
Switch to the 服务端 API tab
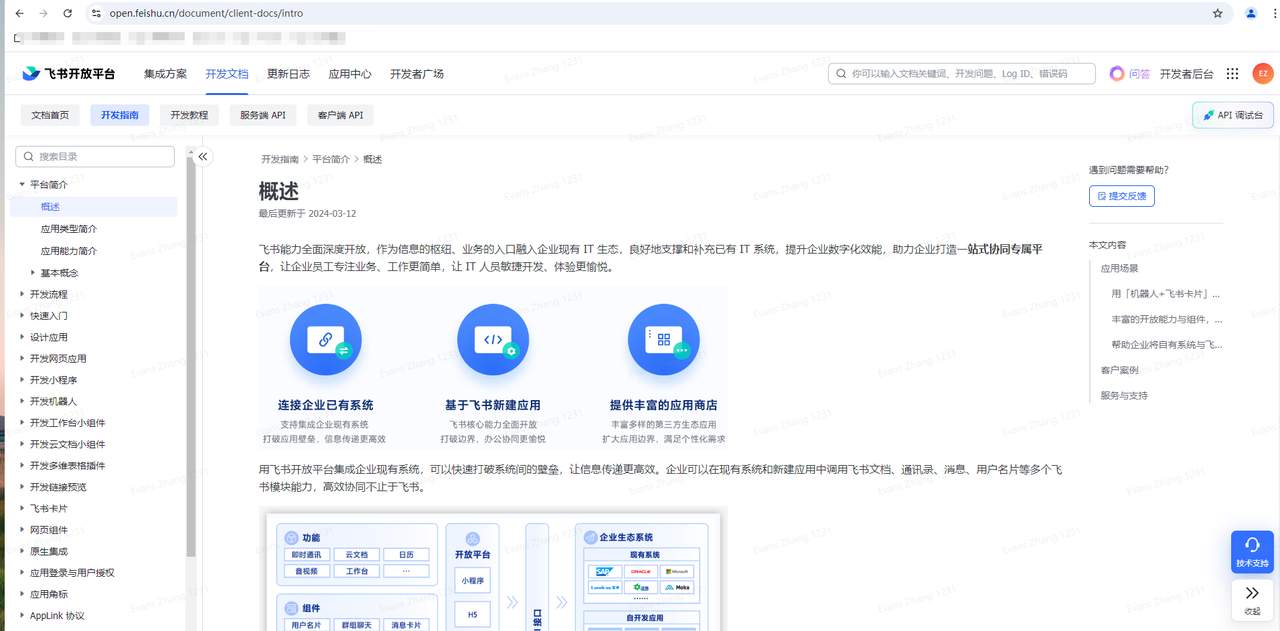(263, 115)
